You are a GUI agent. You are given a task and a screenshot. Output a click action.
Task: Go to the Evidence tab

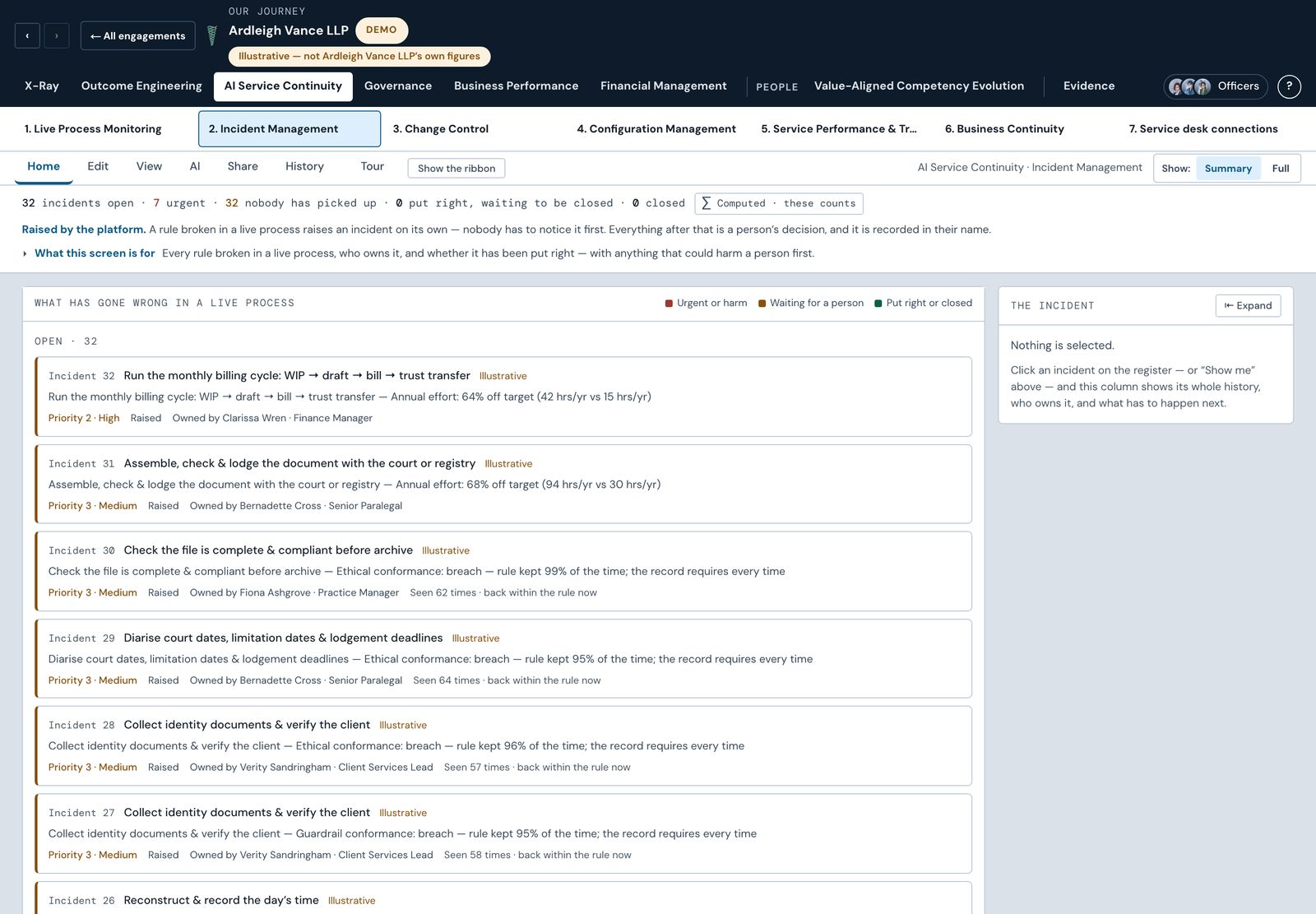pyautogui.click(x=1089, y=86)
